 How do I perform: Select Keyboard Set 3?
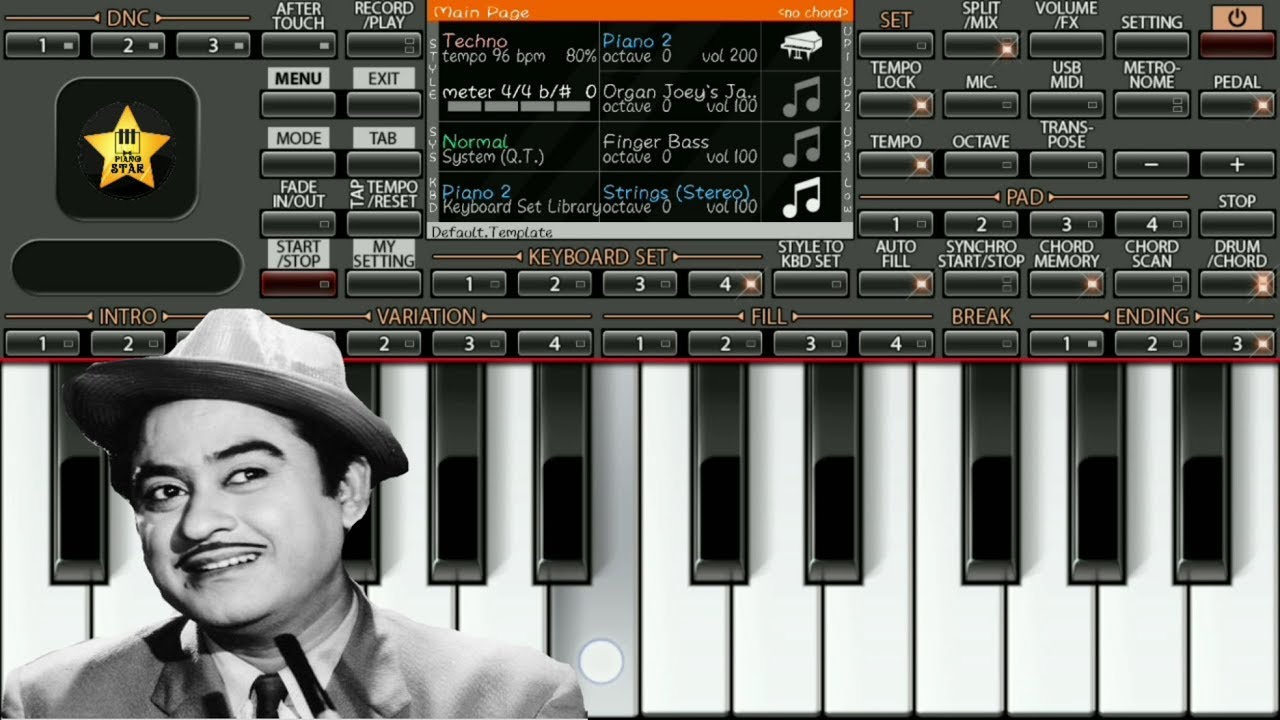click(640, 284)
